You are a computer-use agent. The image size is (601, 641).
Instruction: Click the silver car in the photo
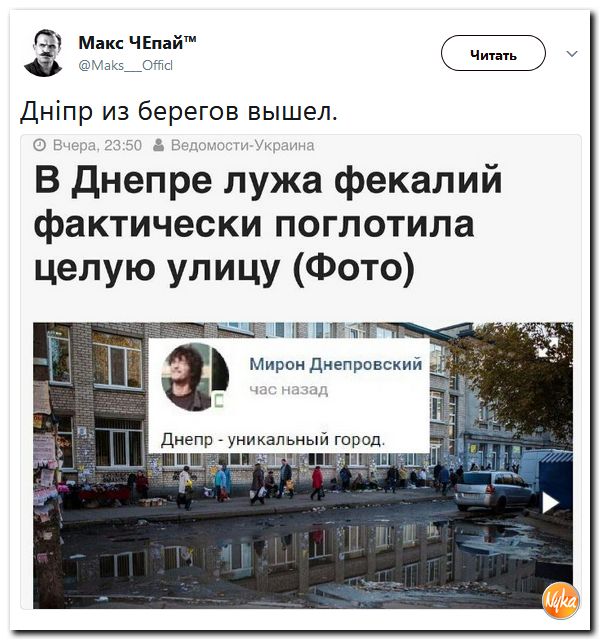pyautogui.click(x=495, y=491)
